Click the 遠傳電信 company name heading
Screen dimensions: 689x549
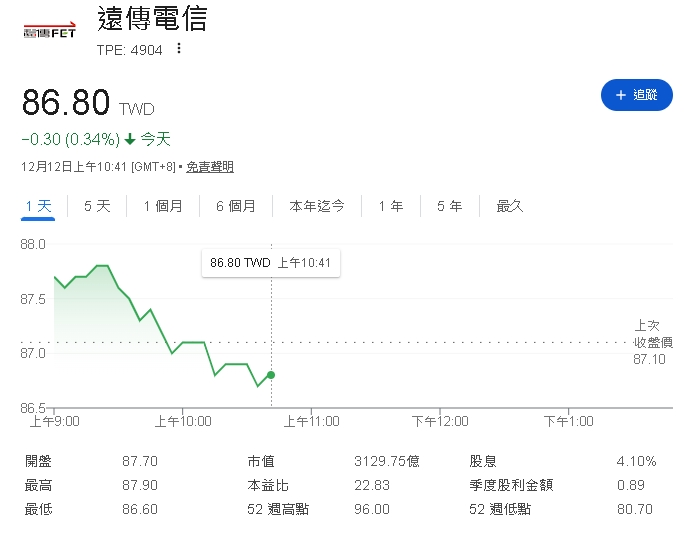click(x=152, y=19)
